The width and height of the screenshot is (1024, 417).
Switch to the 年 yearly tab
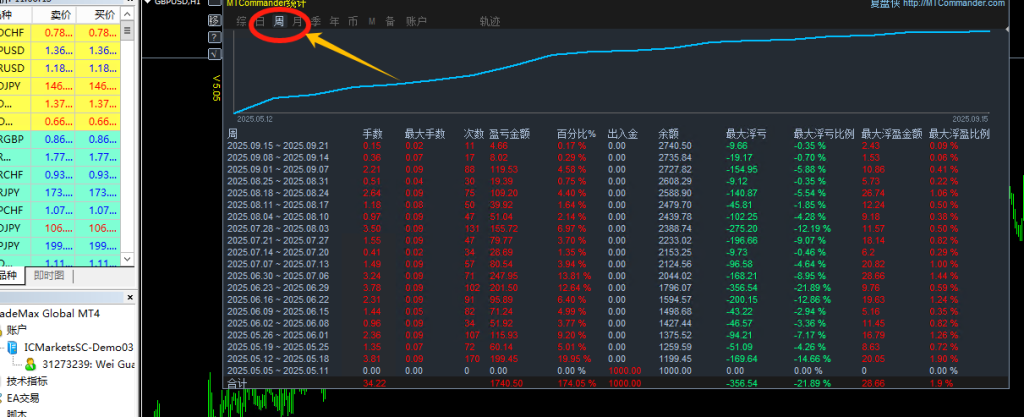pos(334,22)
